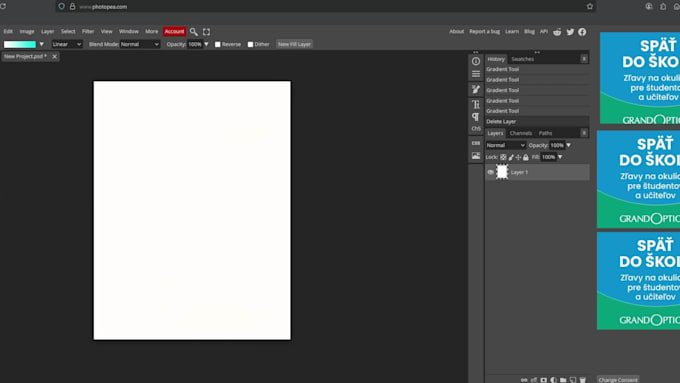Open the layer blend mode Normal dropdown
680x383 pixels.
(x=506, y=145)
